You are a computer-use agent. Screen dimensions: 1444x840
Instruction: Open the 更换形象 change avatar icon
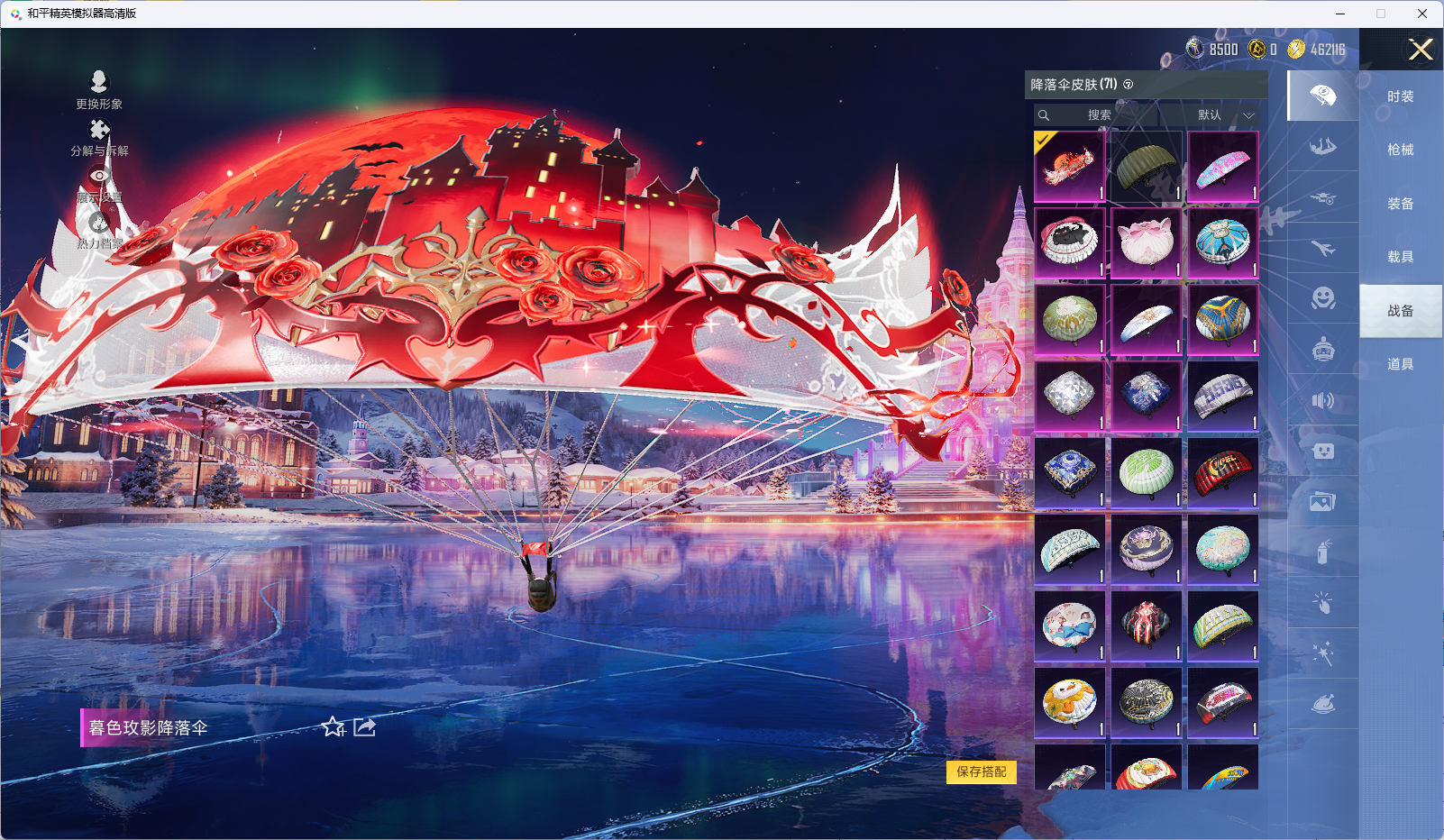99,82
